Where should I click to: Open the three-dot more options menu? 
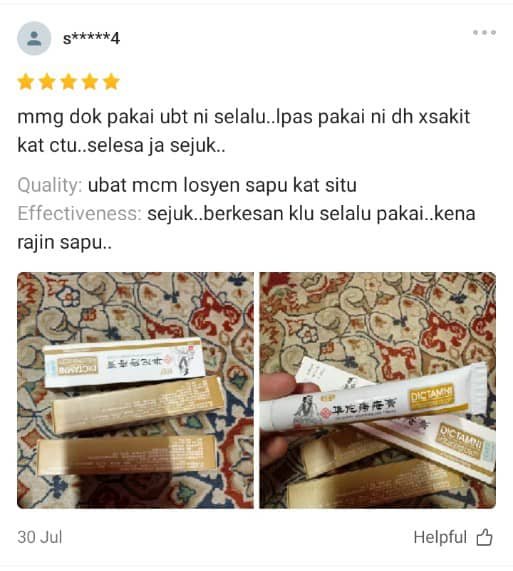click(484, 32)
